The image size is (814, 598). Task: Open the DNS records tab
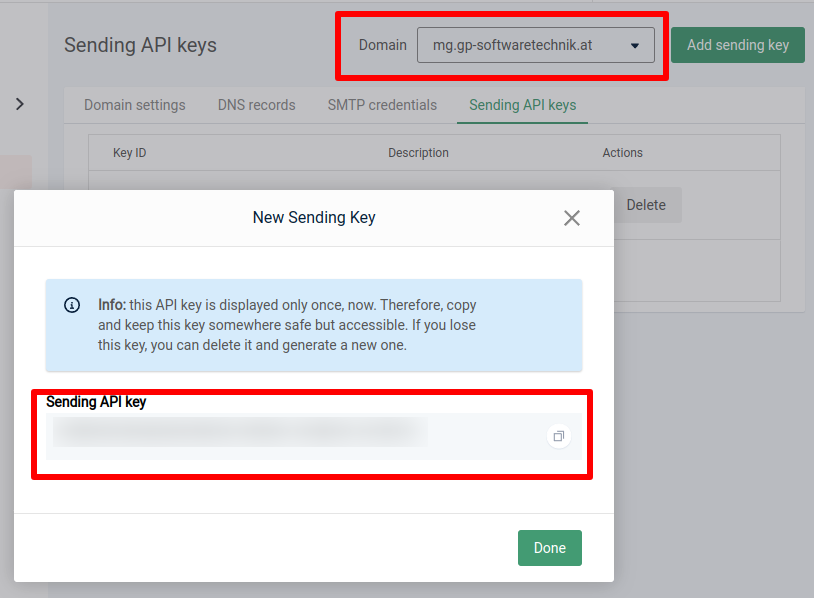point(256,105)
